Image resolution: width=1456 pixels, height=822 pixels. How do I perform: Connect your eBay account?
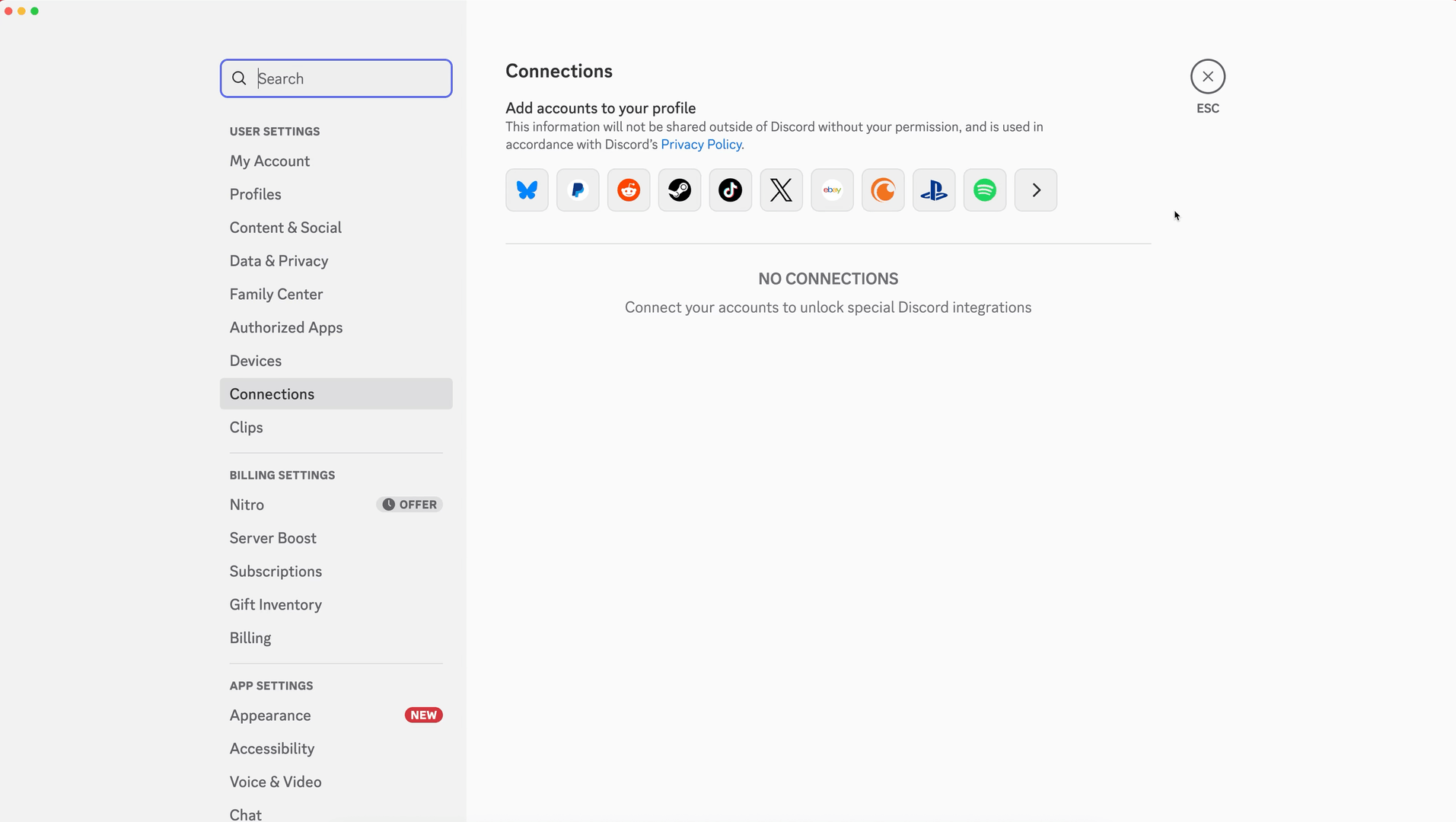pos(832,190)
